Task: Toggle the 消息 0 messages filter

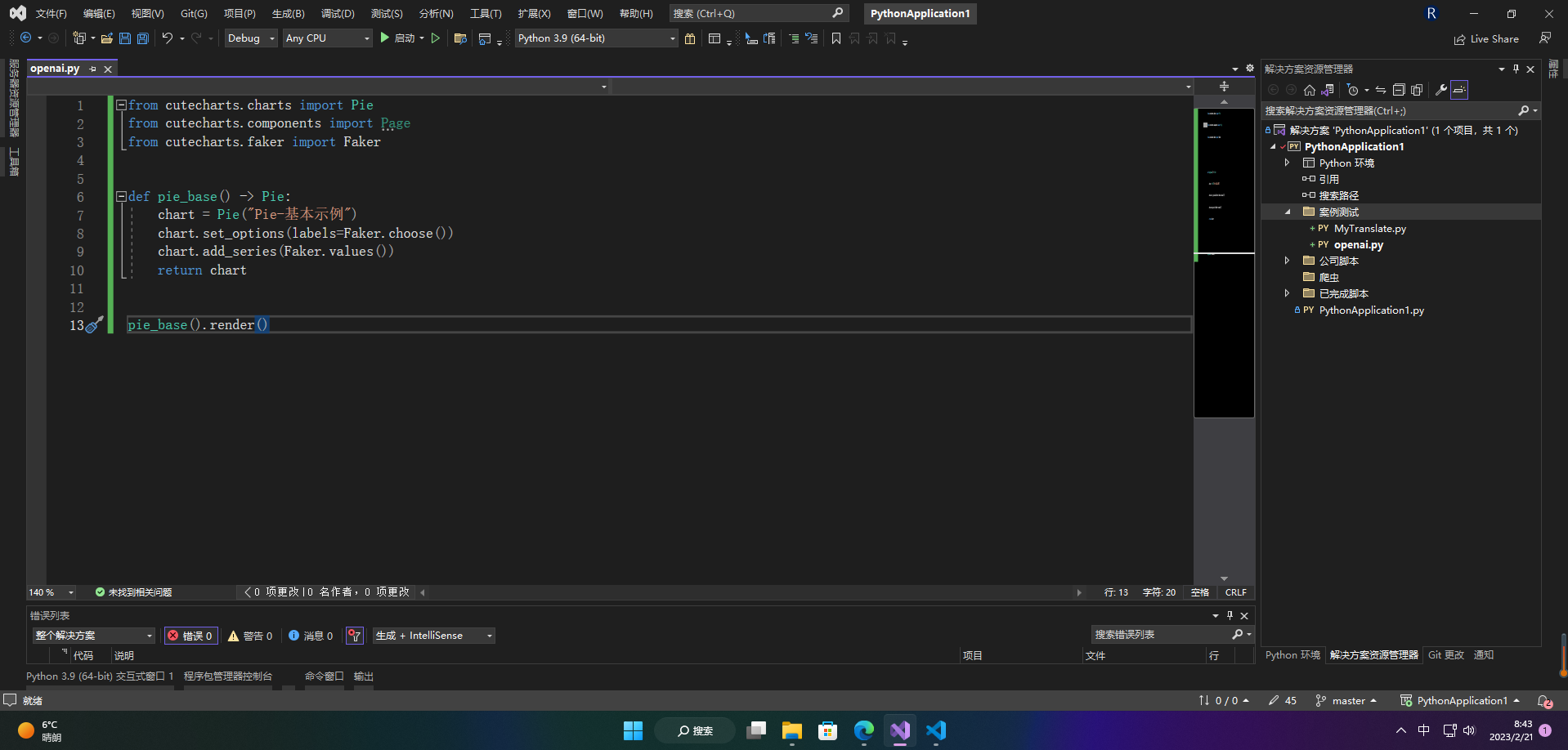Action: point(311,636)
